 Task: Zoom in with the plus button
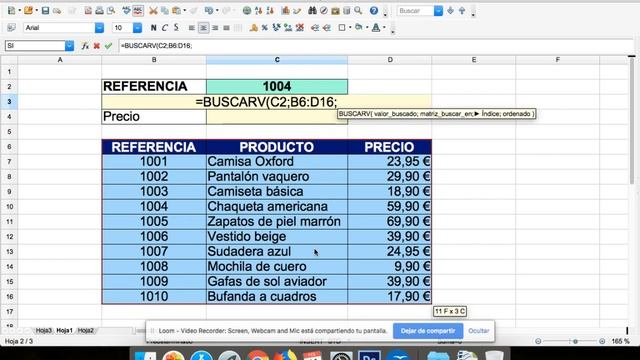602,341
